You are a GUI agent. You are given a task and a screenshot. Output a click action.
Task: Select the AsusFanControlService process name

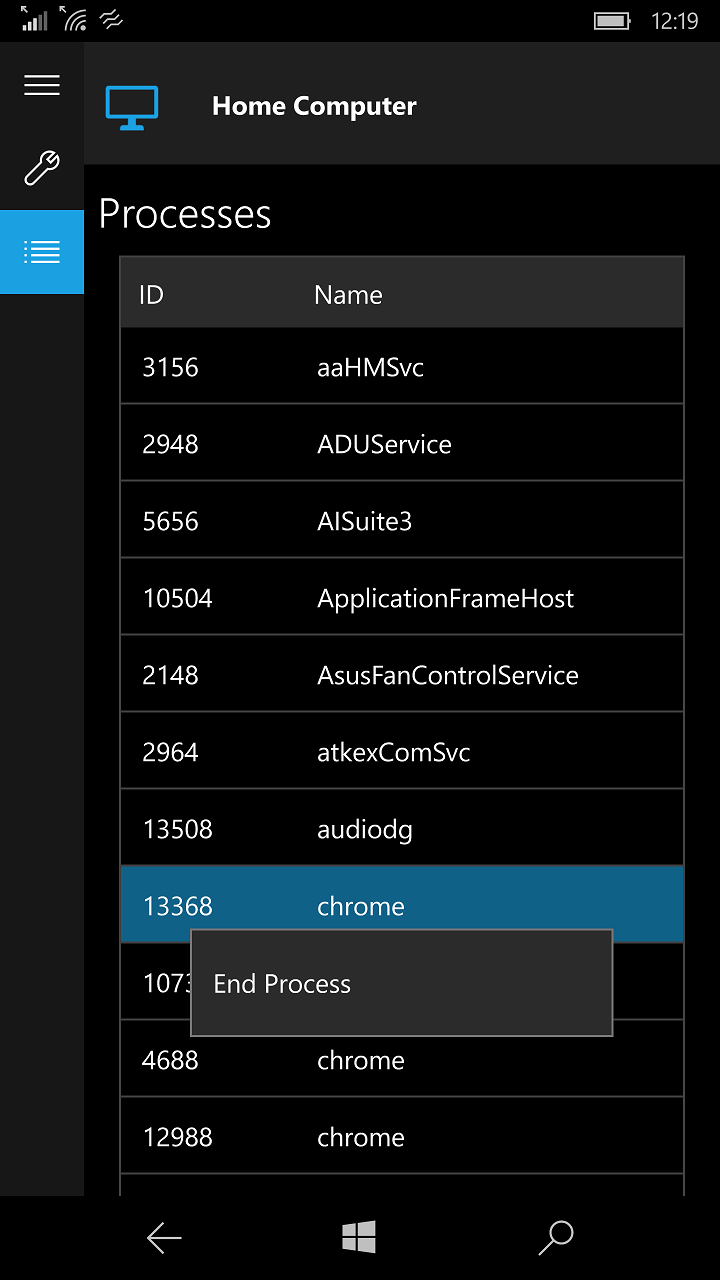(448, 675)
